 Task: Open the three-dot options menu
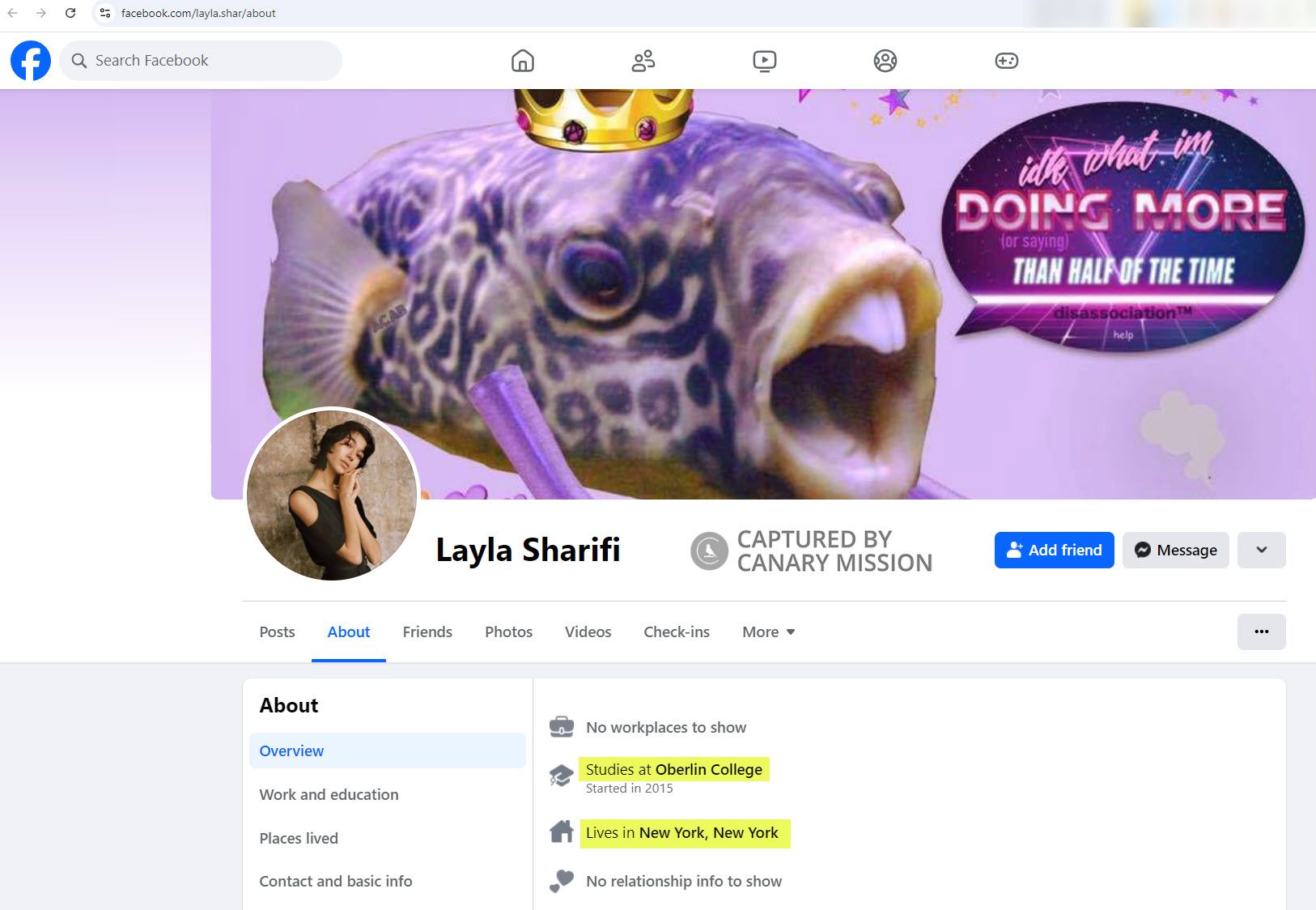coord(1261,631)
